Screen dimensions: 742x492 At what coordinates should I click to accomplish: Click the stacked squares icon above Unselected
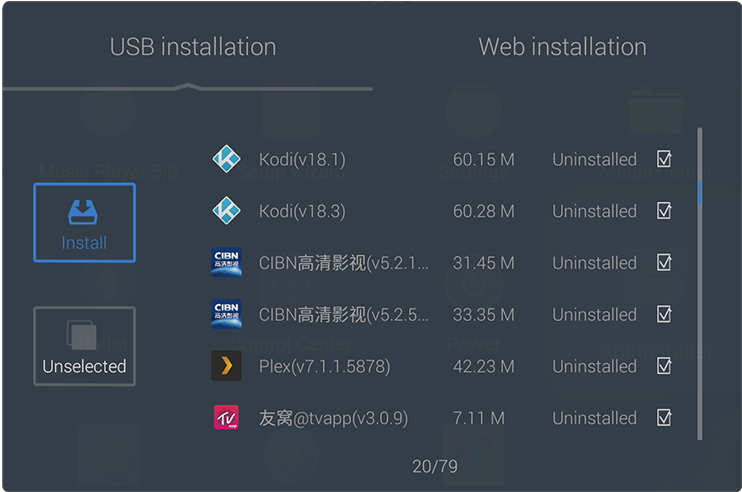pos(82,335)
